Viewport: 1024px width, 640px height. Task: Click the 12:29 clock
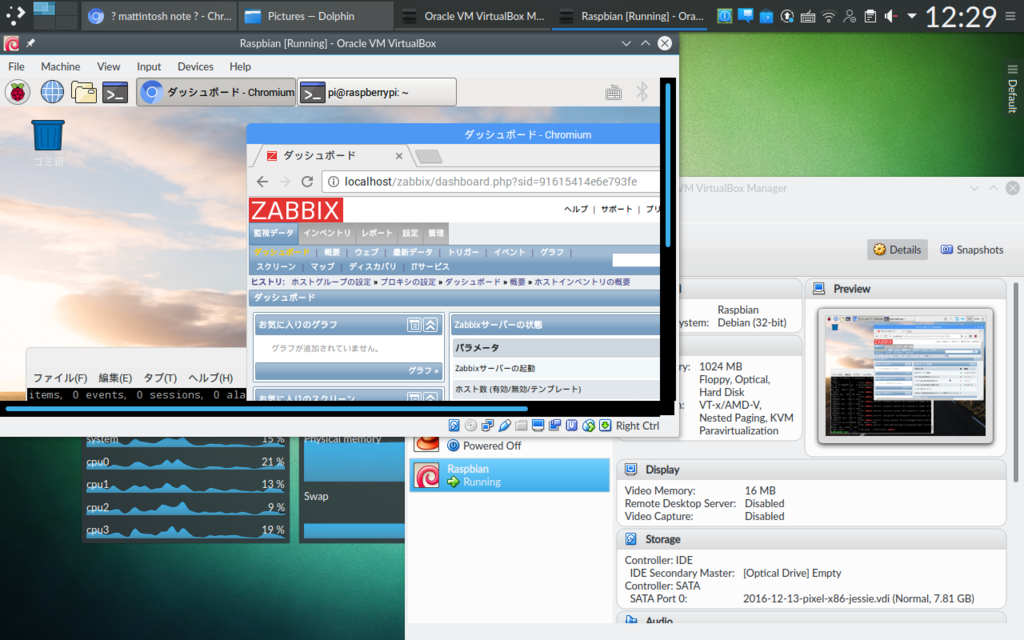pyautogui.click(x=961, y=16)
